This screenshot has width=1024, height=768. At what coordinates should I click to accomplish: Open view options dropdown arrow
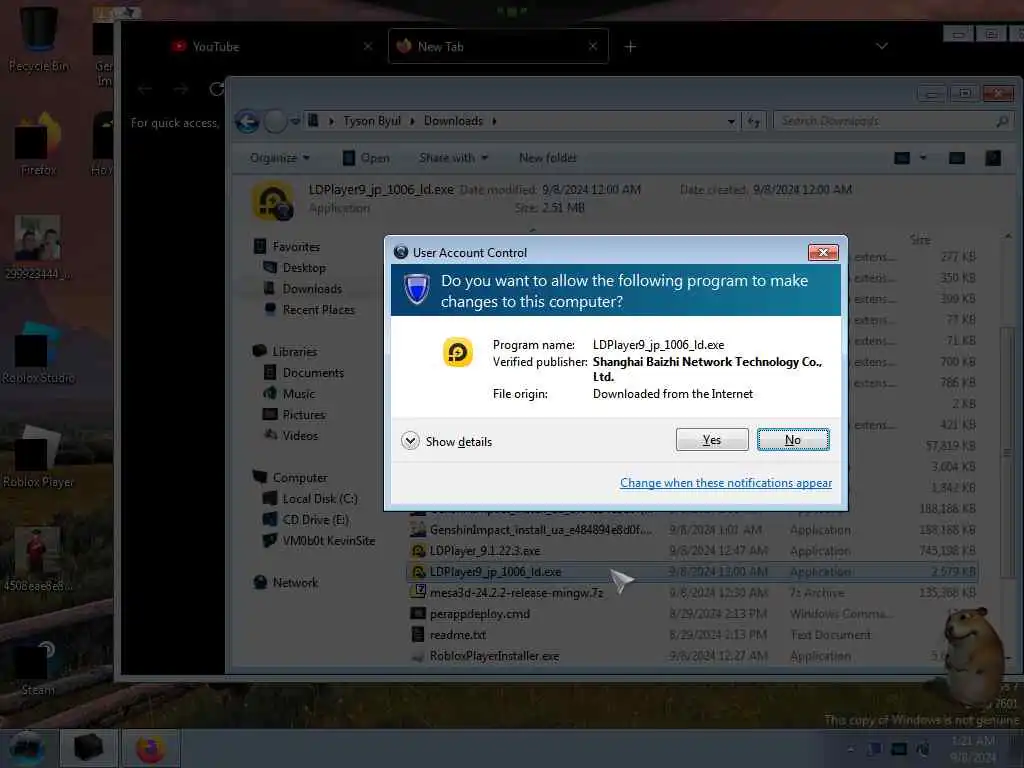(923, 158)
